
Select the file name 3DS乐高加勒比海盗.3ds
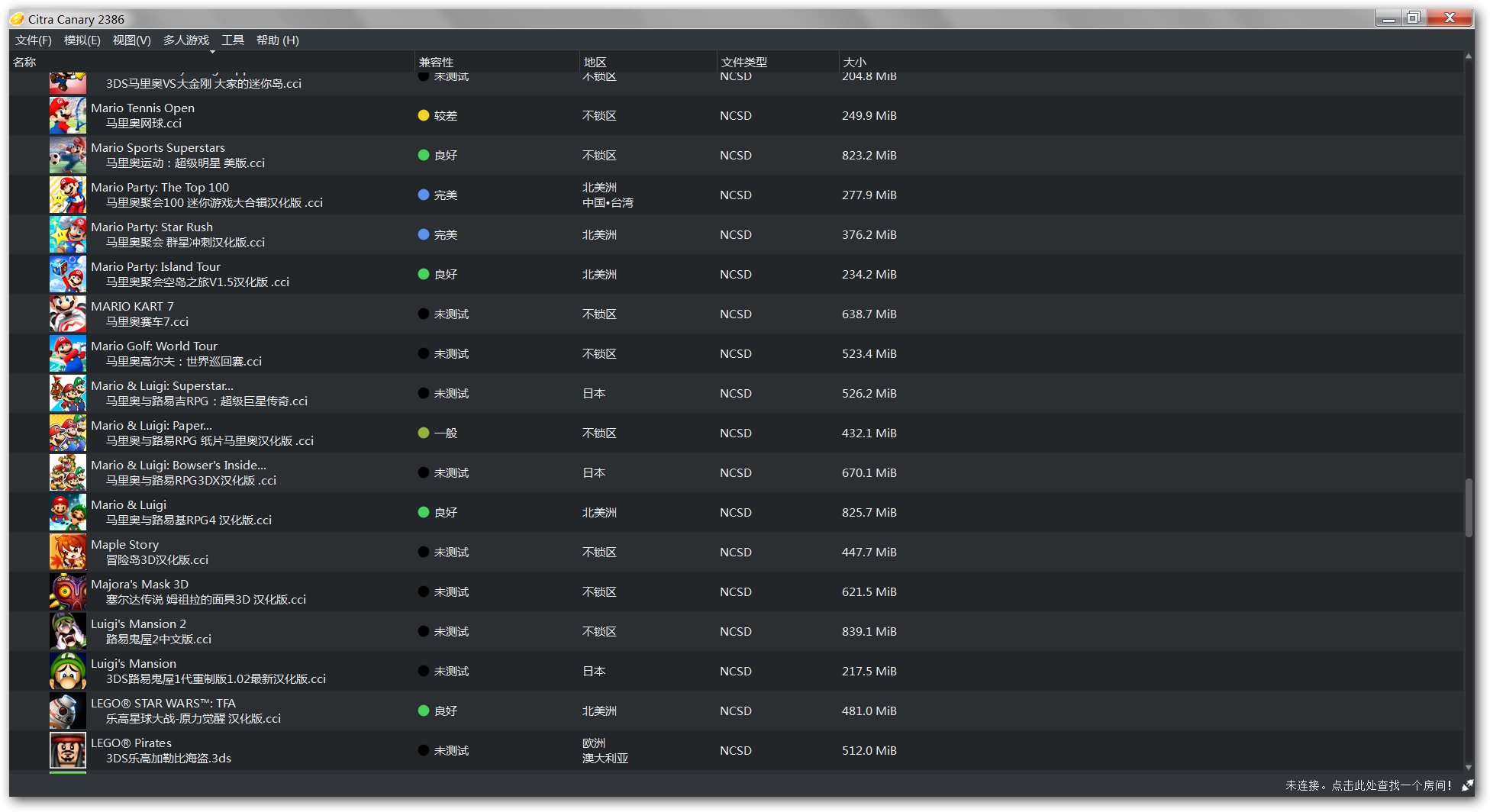point(168,759)
